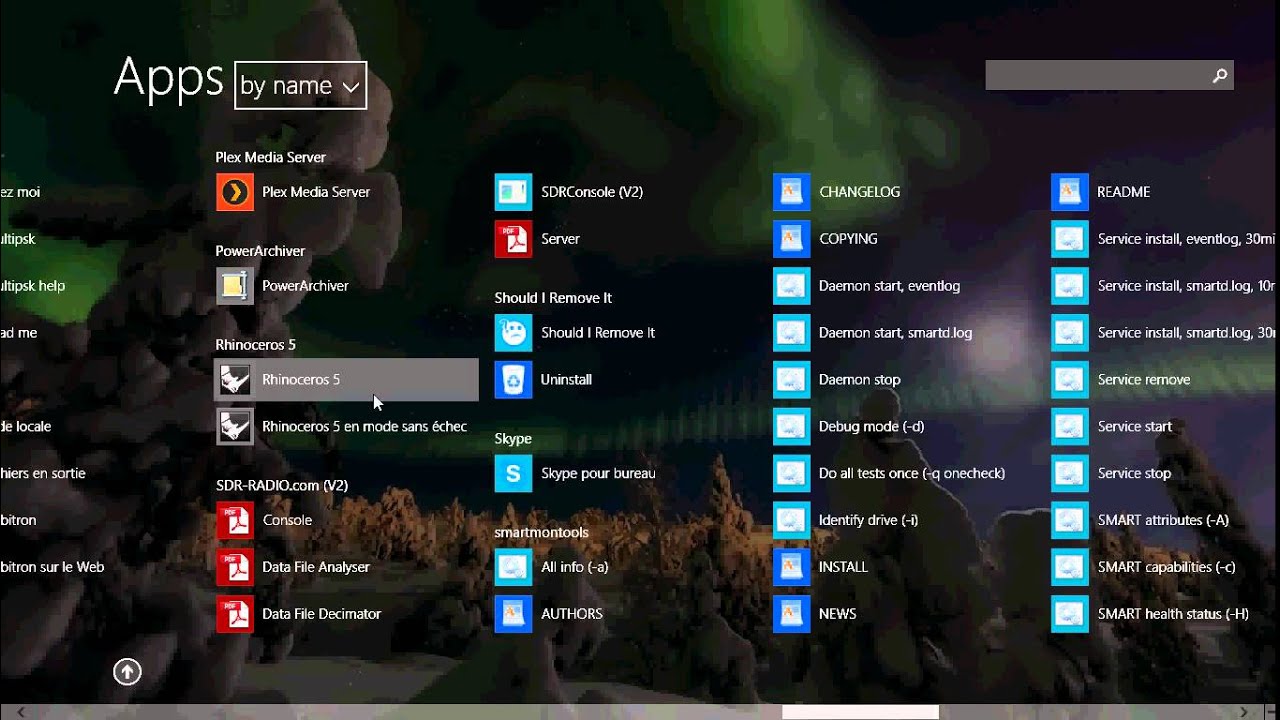
Task: Select the Skype group header
Action: pos(513,439)
